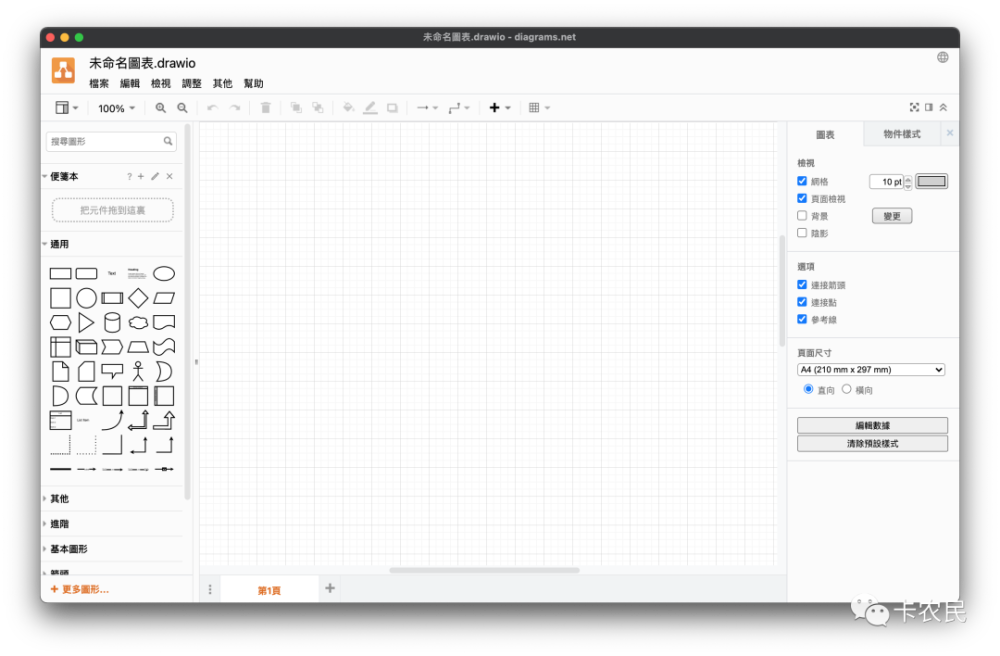Add a new page with plus button
Screen dimensions: 1000x656
330,588
